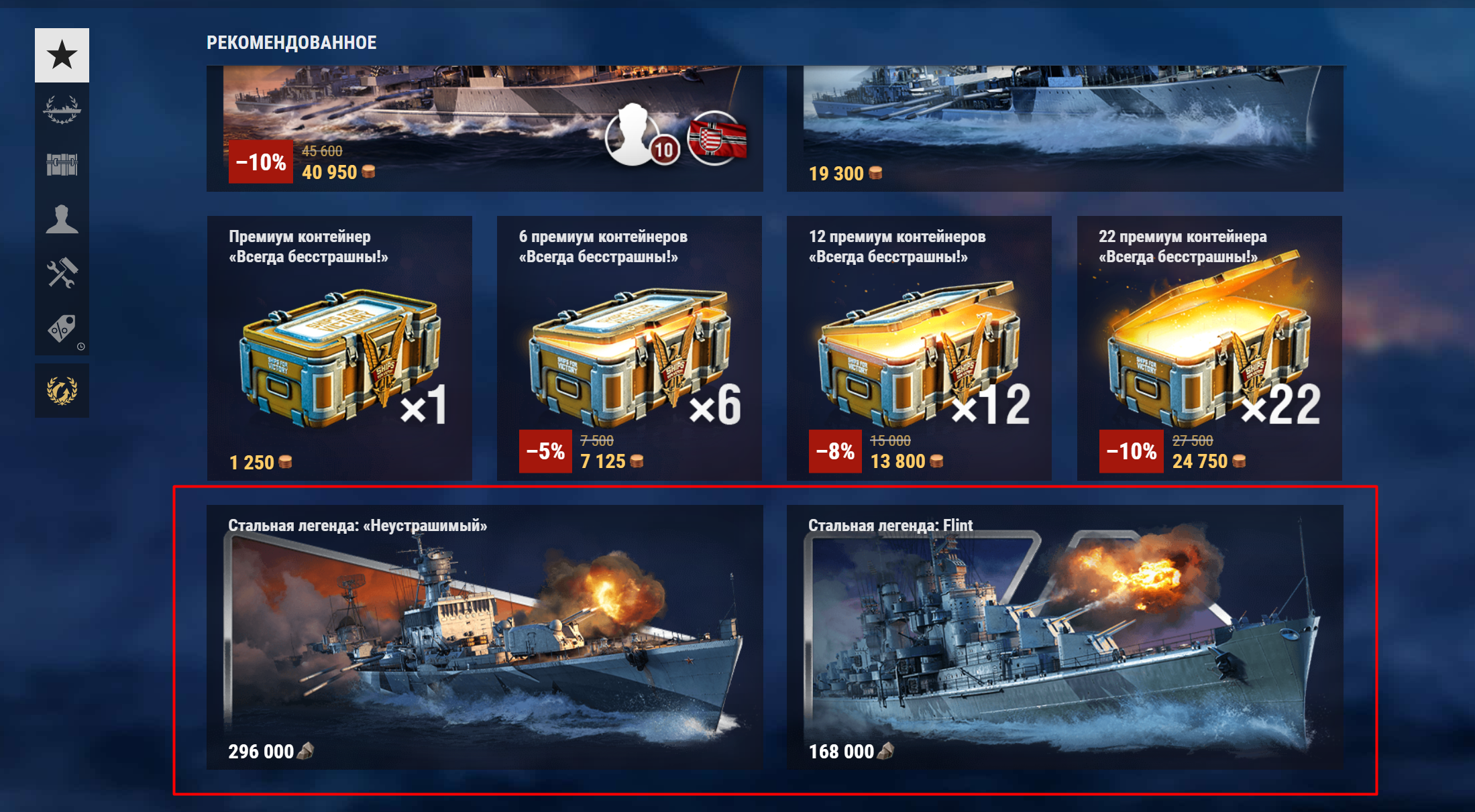The image size is (1475, 812).
Task: Open Стальная легенда Flint ship card
Action: point(1065,637)
